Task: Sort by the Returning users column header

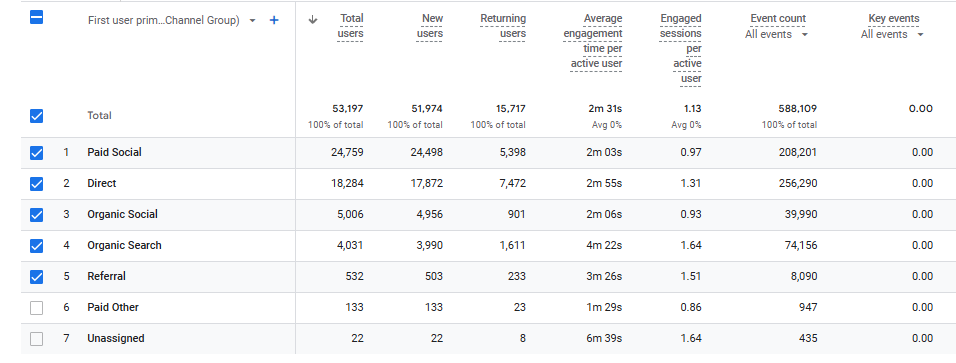Action: (503, 26)
